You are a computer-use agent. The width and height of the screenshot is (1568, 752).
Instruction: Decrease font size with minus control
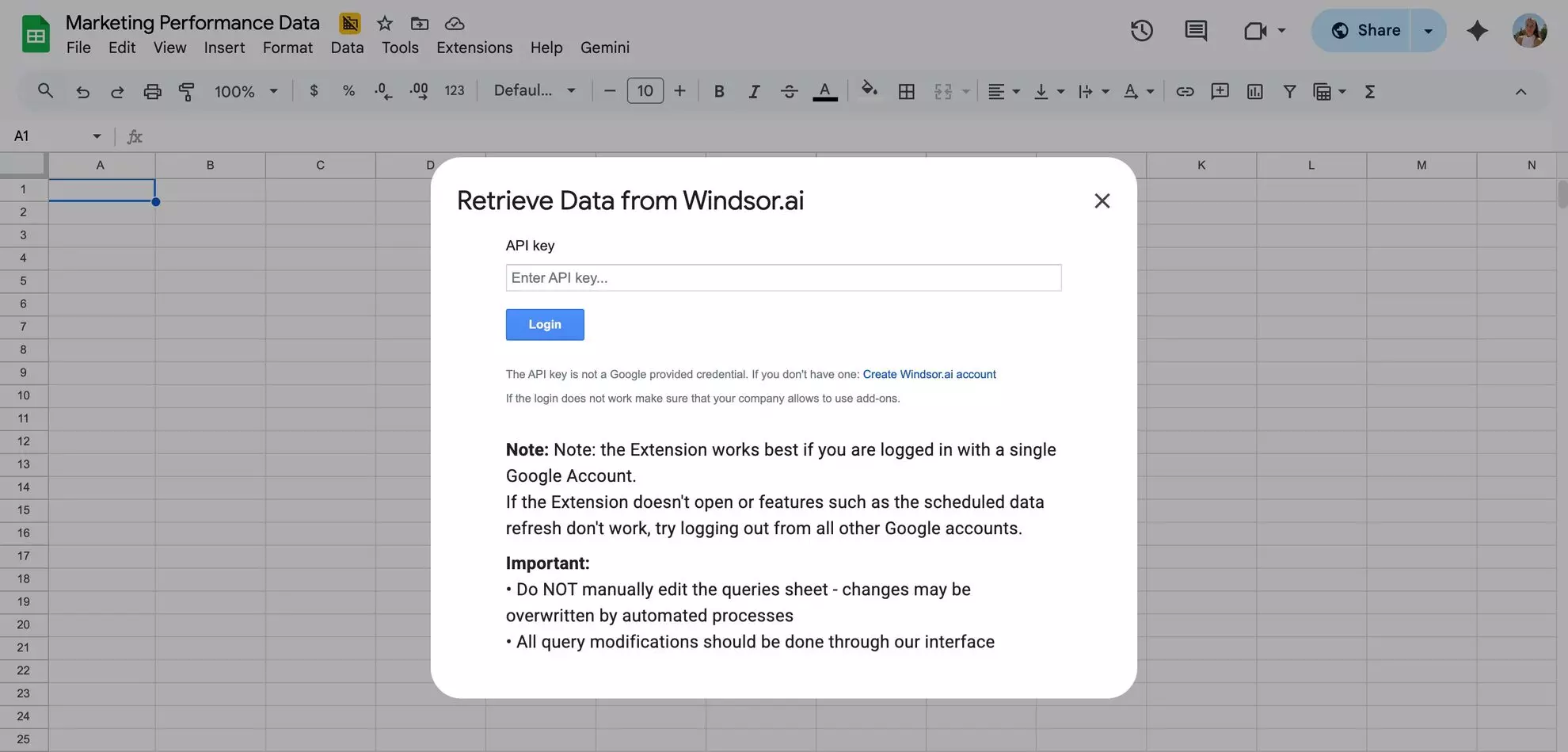pos(609,90)
